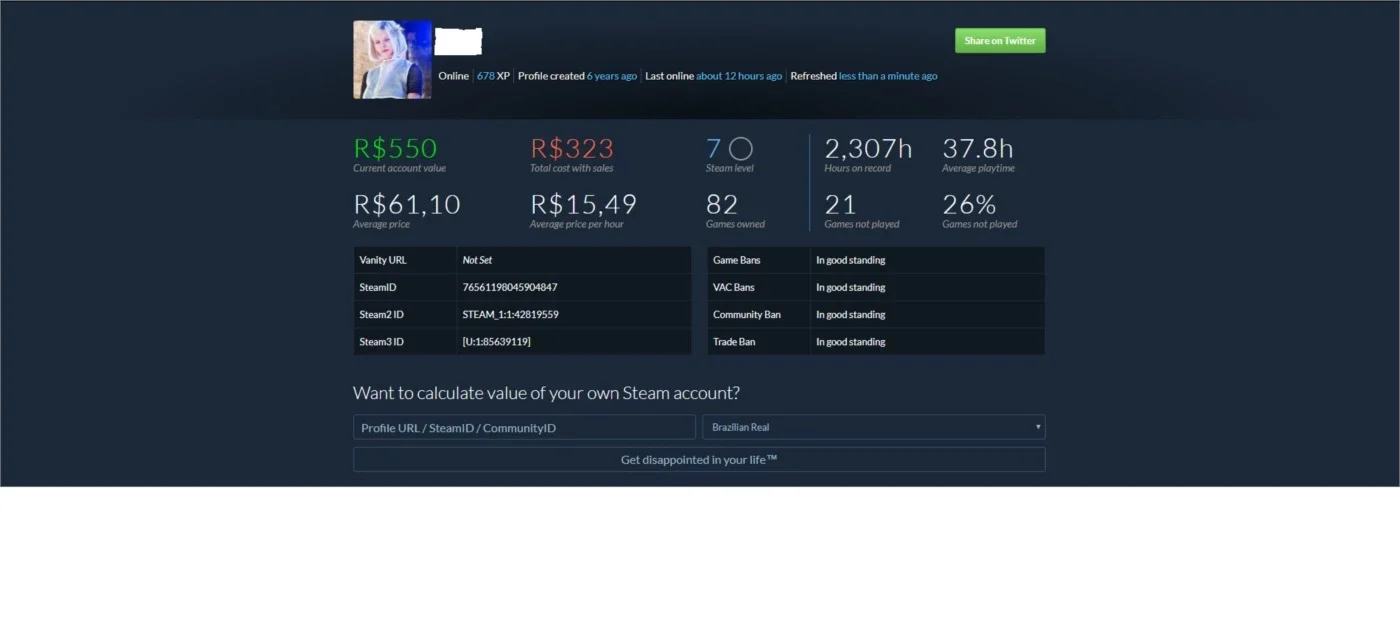
Task: Click the 'Want to calculate value' heading
Action: [546, 393]
